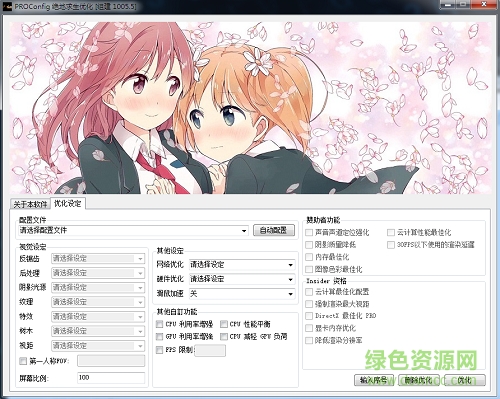
Task: Click the 输入序号 button
Action: pyautogui.click(x=374, y=380)
